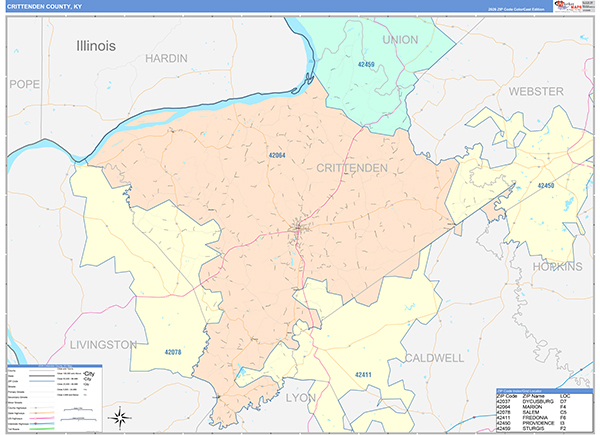Click the Illinois state label
Image resolution: width=600 pixels, height=435 pixels.
point(97,46)
